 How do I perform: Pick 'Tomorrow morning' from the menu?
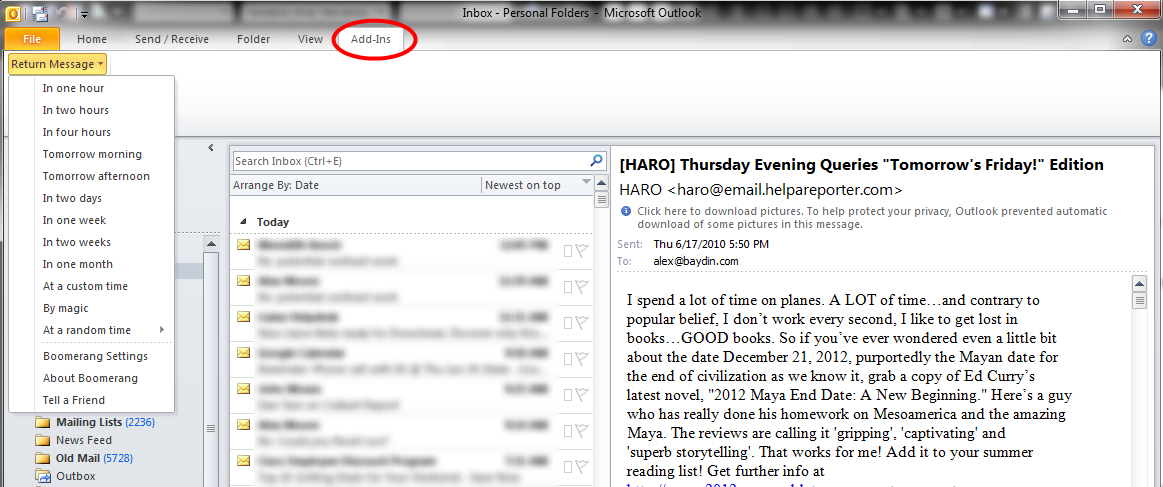coord(91,154)
